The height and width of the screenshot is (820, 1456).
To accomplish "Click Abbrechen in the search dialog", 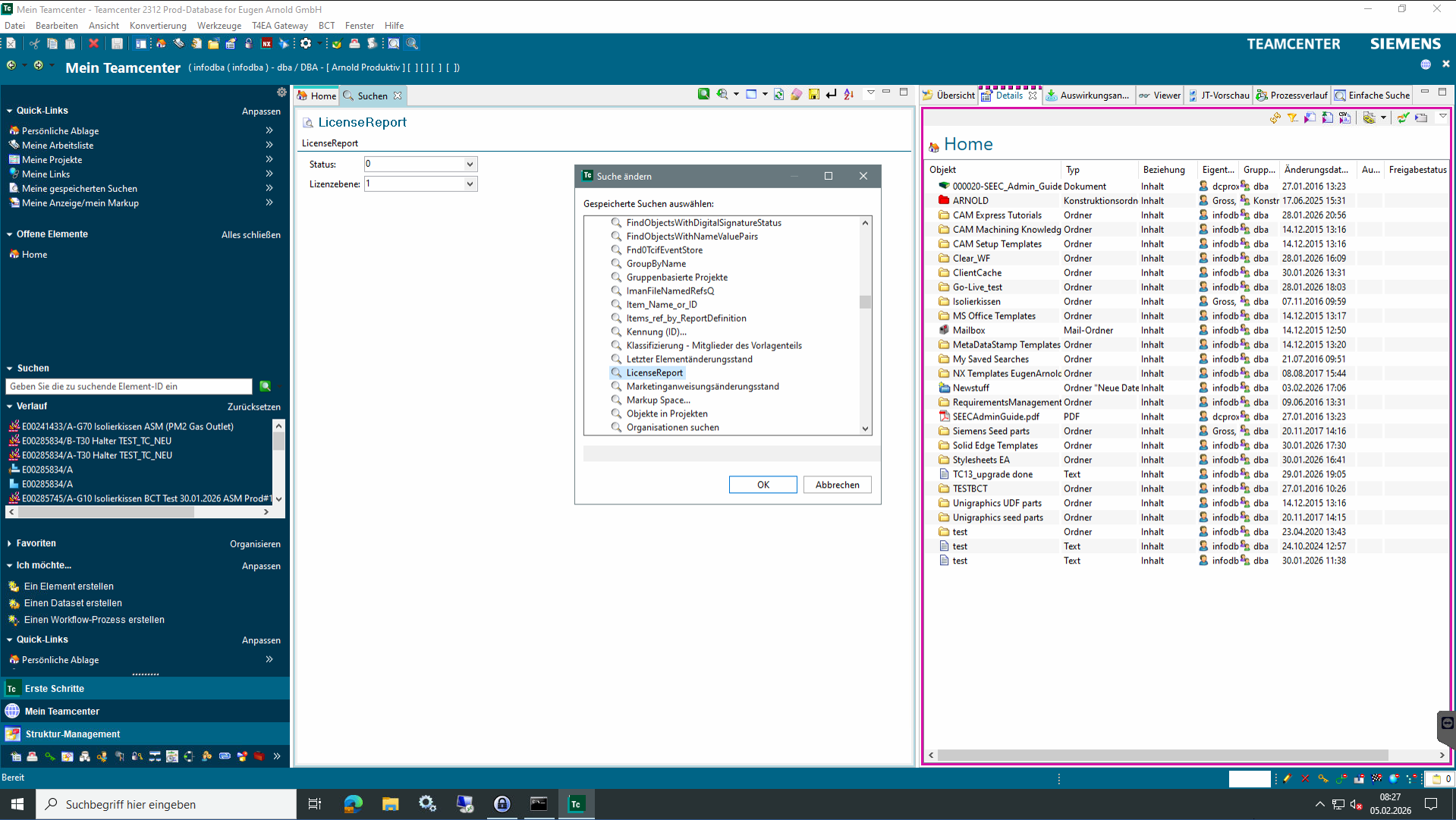I will pos(837,485).
